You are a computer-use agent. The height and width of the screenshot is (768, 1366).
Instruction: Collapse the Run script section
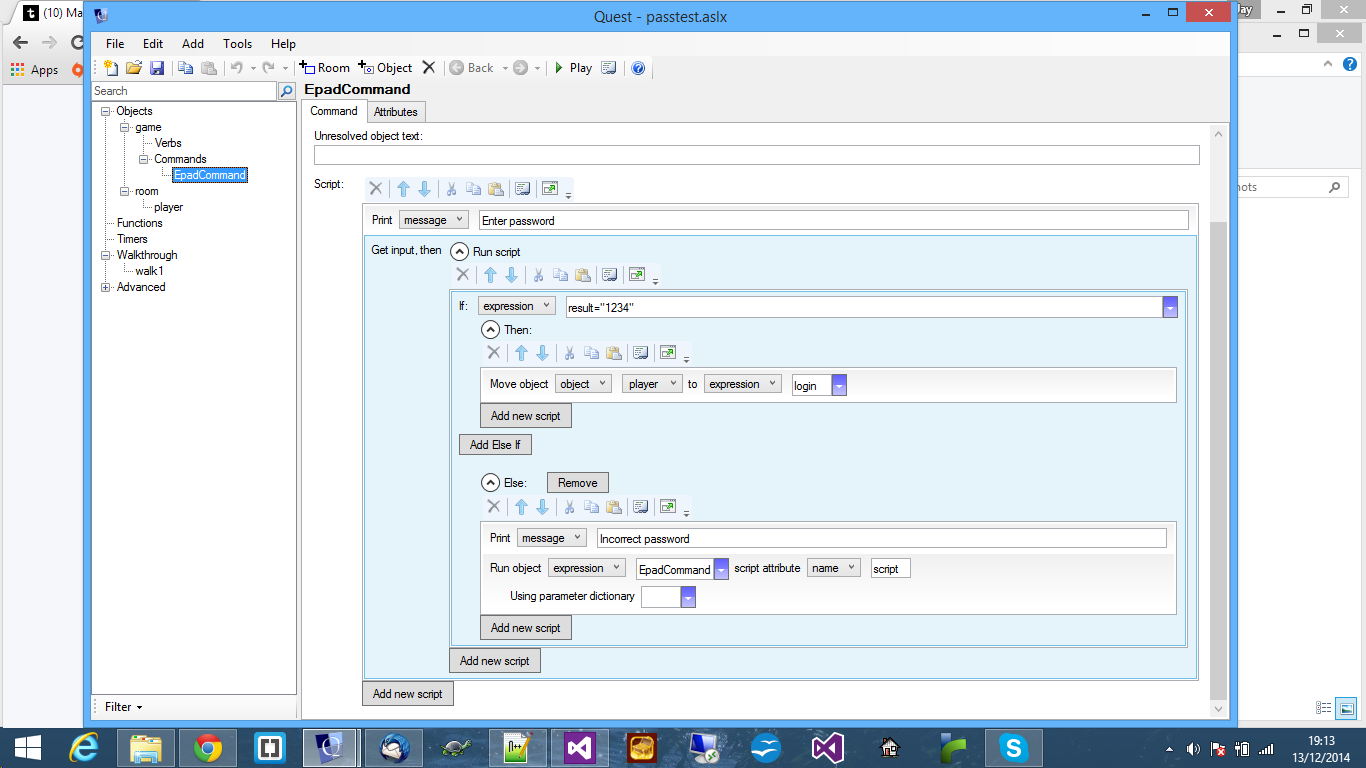pyautogui.click(x=458, y=252)
